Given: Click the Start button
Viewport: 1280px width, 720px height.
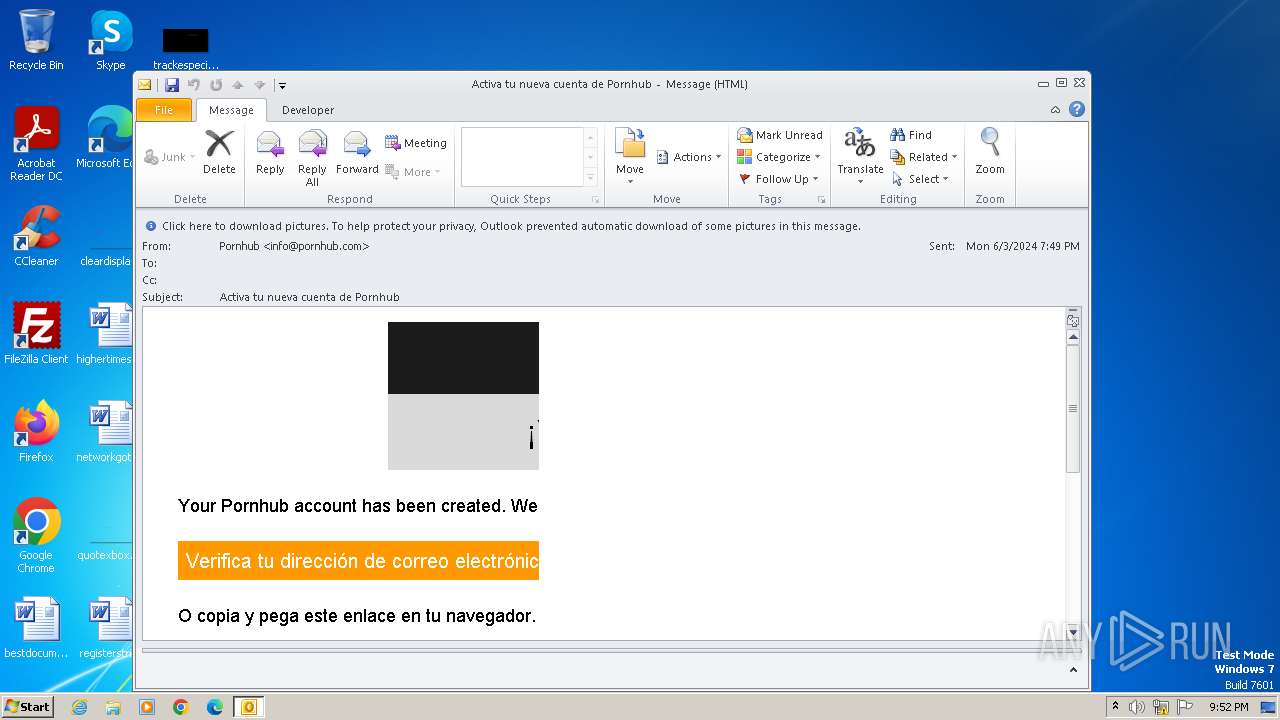Looking at the screenshot, I should click(x=27, y=706).
